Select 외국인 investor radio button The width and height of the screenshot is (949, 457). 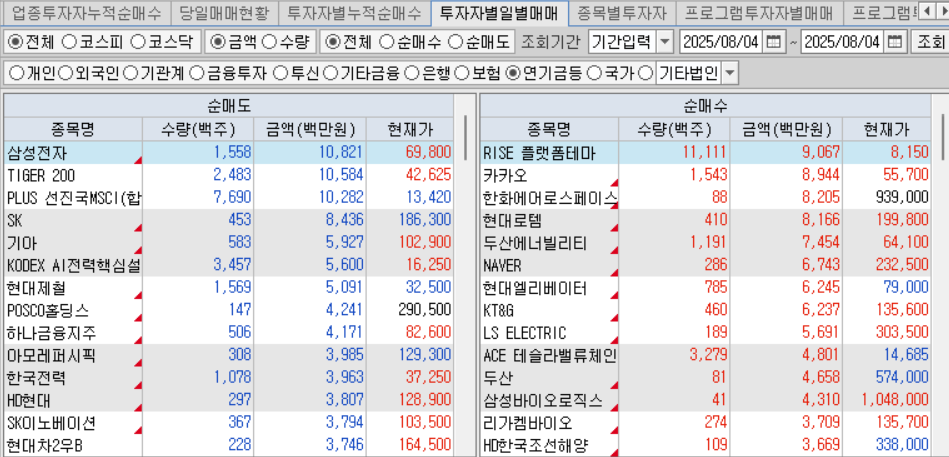coord(65,74)
